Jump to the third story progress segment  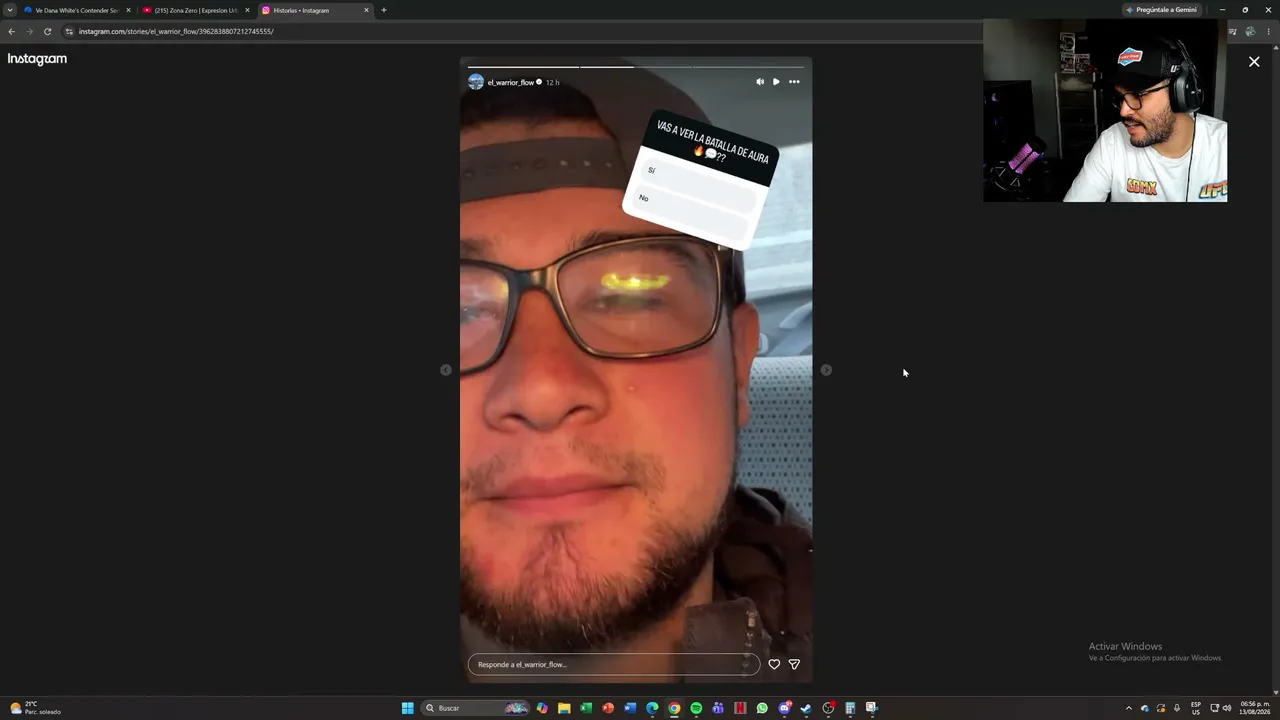click(748, 67)
